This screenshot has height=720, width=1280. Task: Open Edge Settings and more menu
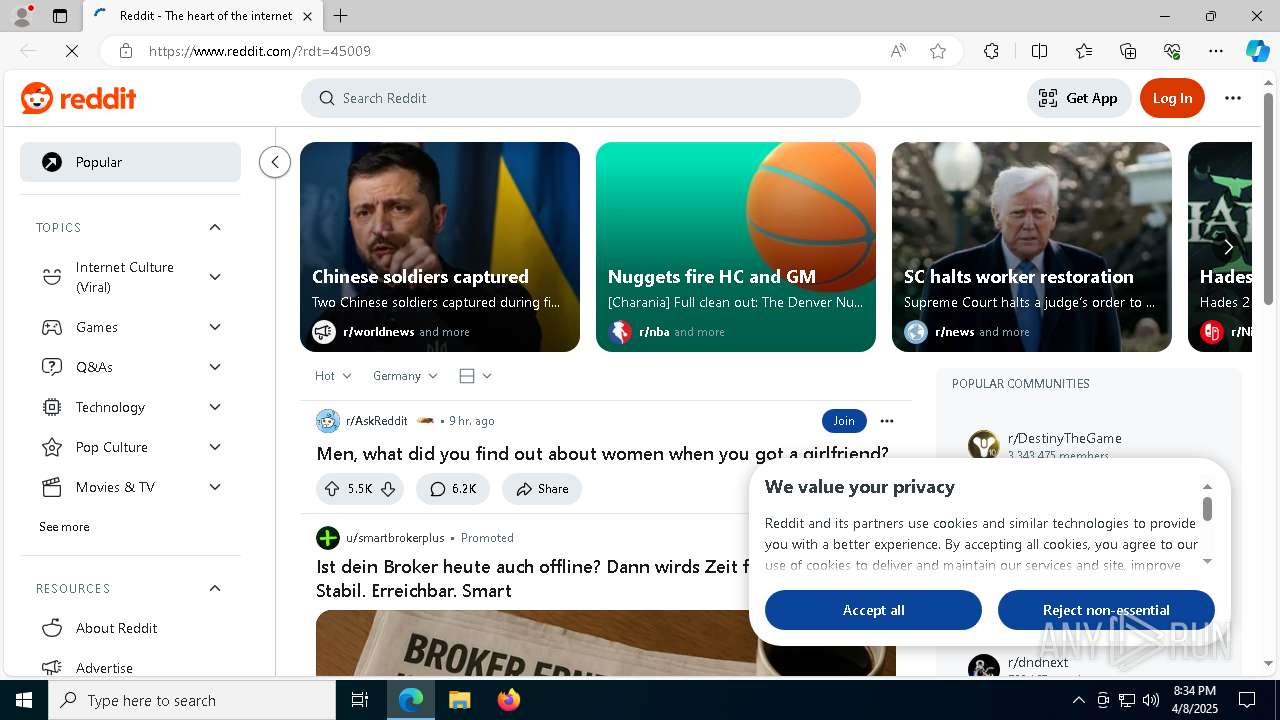click(x=1216, y=51)
